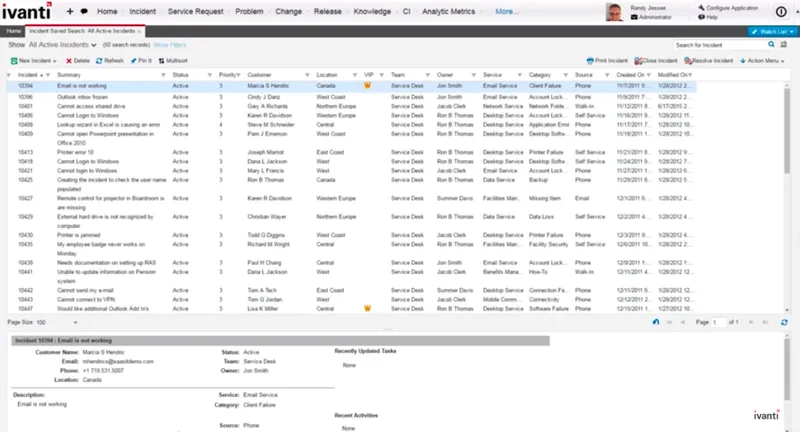800x432 pixels.
Task: Switch to the Home tab in dark bar
Action: point(14,31)
